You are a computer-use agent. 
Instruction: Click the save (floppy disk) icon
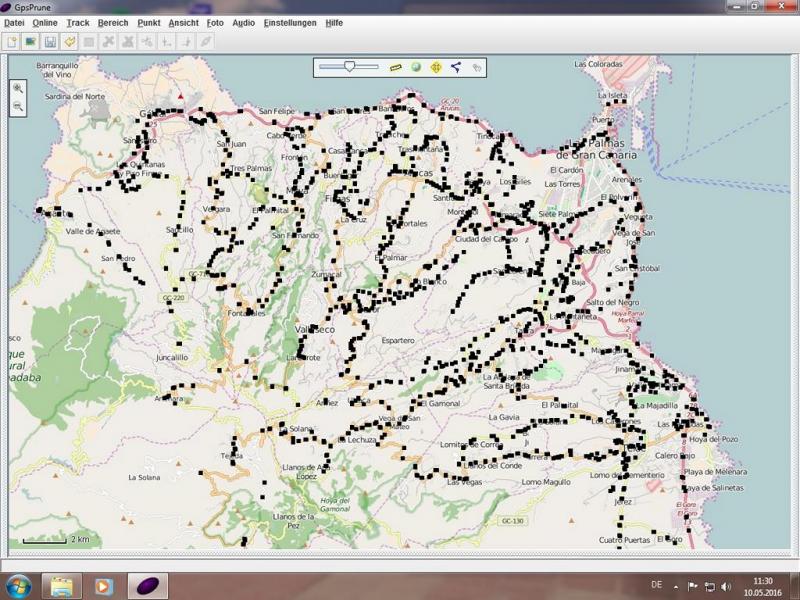point(50,42)
